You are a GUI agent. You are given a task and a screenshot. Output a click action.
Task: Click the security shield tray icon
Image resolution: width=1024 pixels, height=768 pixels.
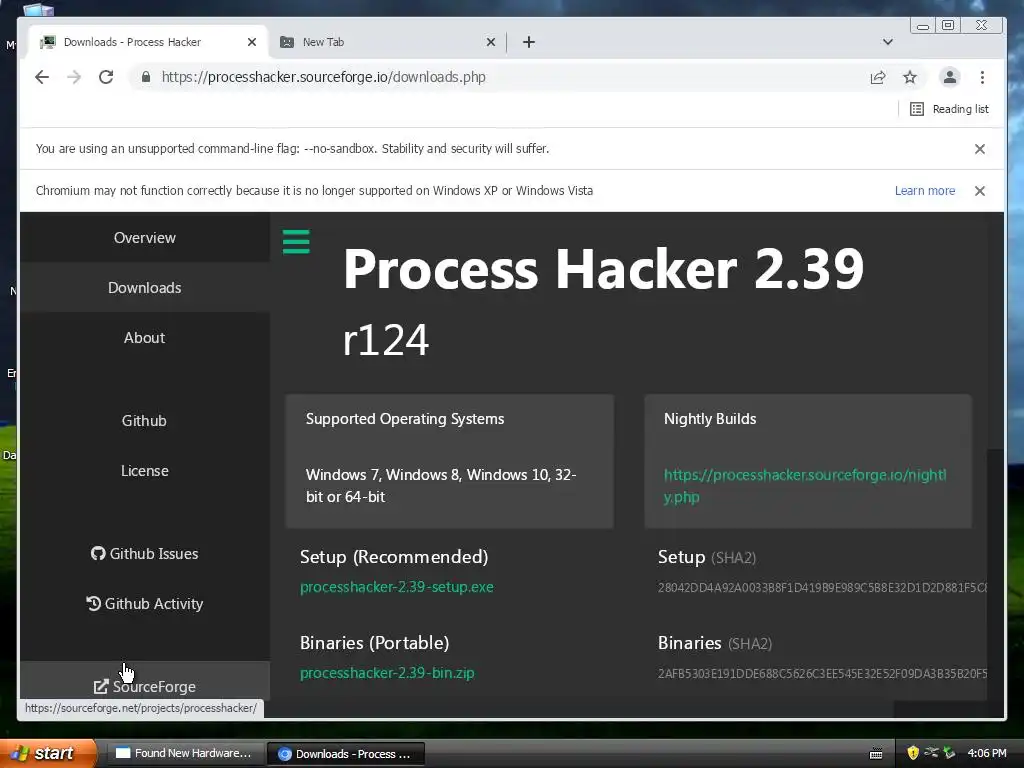pos(913,753)
